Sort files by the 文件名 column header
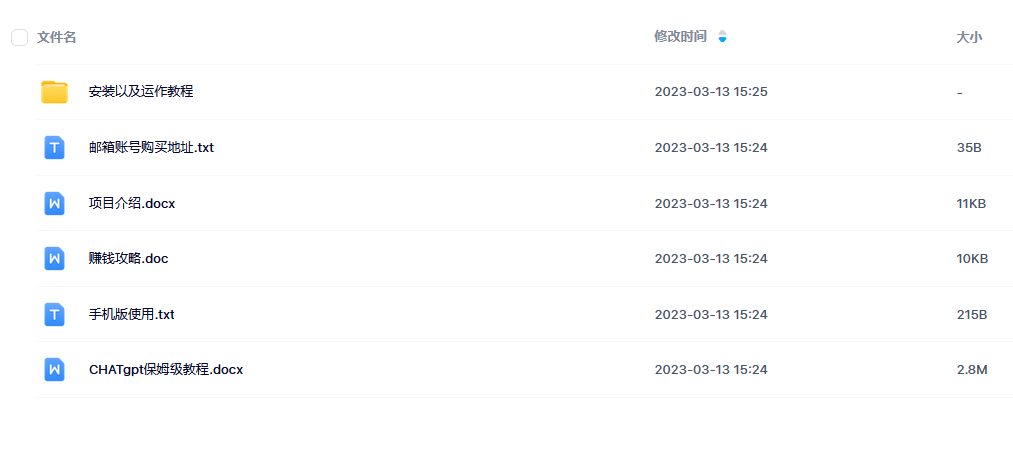 pos(57,37)
